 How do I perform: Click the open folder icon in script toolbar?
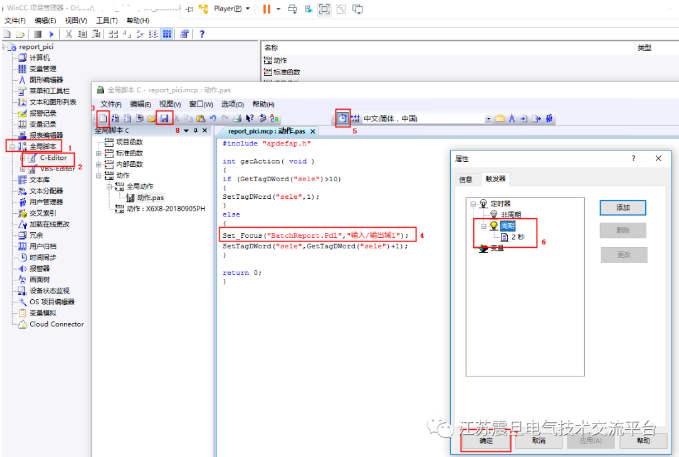pos(151,118)
